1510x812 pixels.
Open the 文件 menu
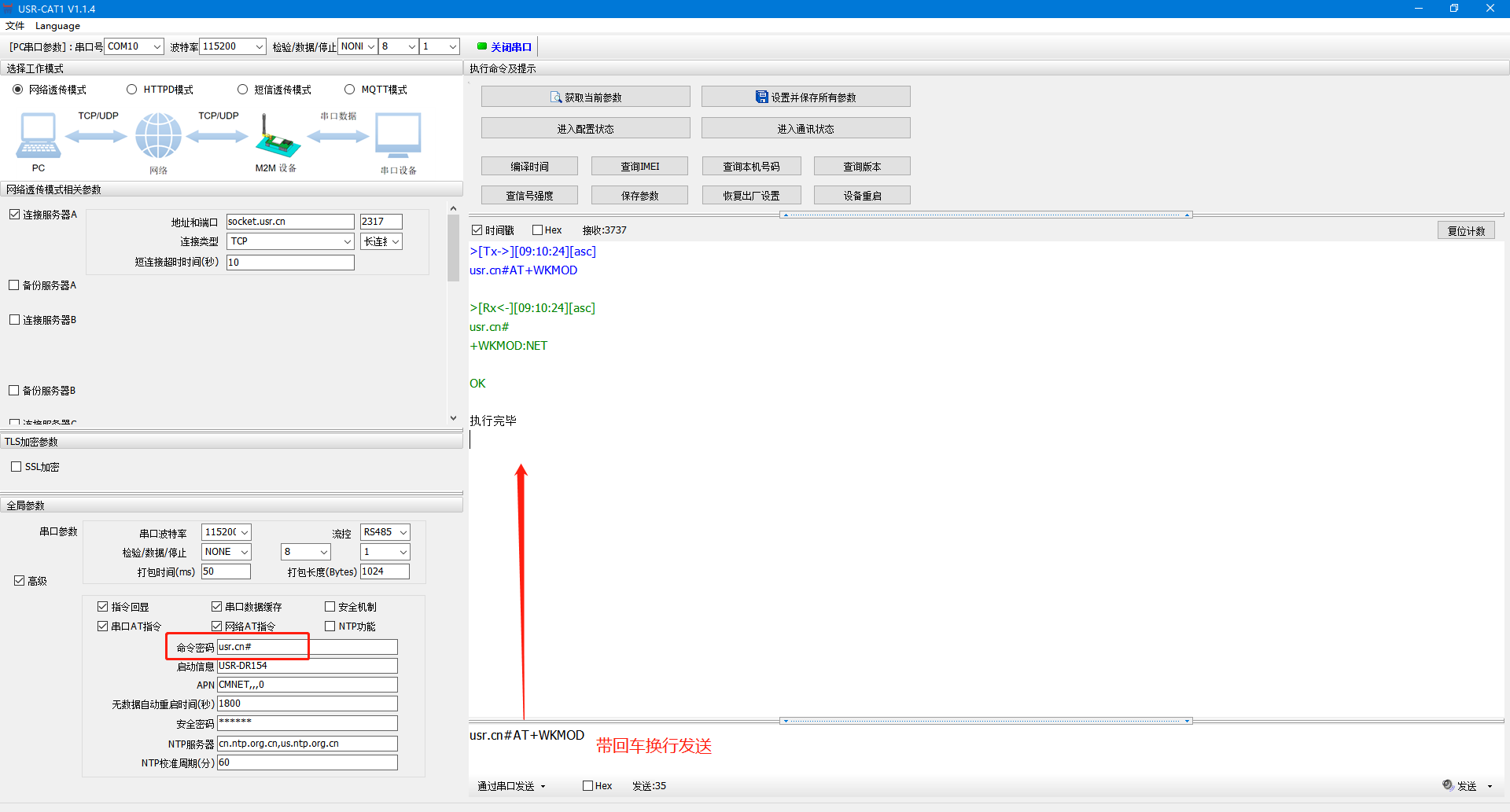[x=15, y=26]
